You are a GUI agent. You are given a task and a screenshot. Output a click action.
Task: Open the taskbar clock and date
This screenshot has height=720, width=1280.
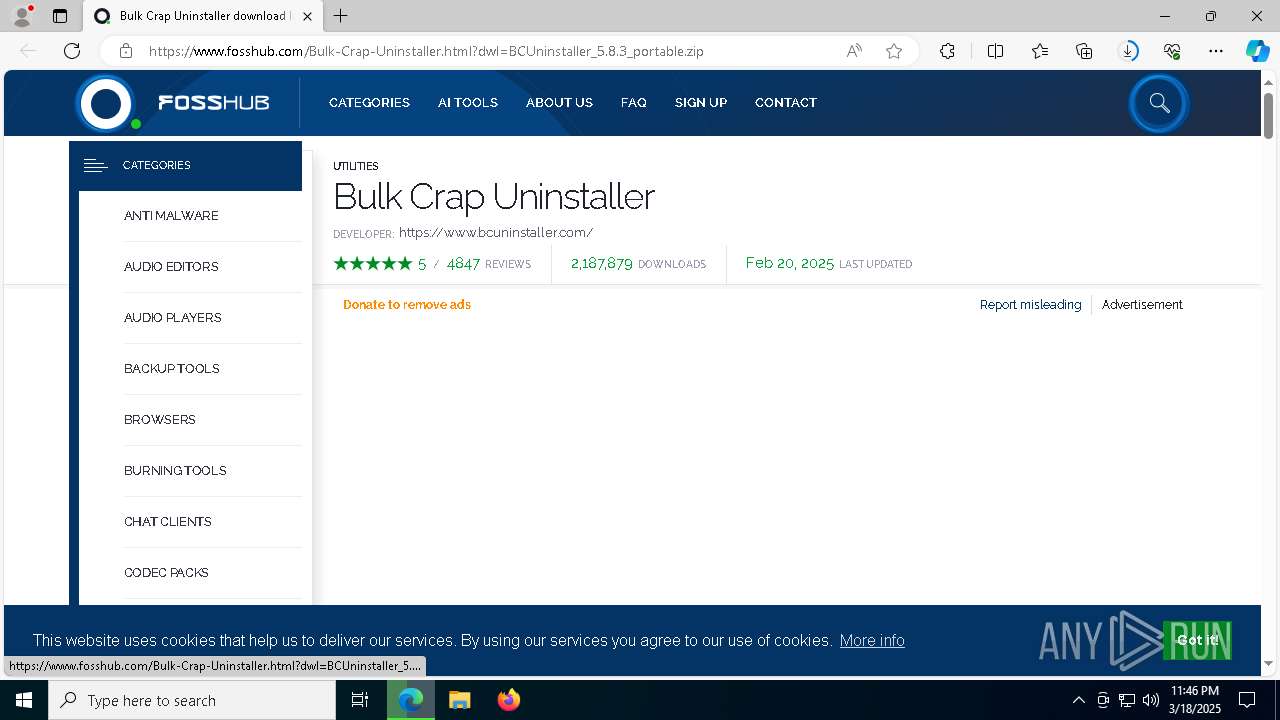1195,700
